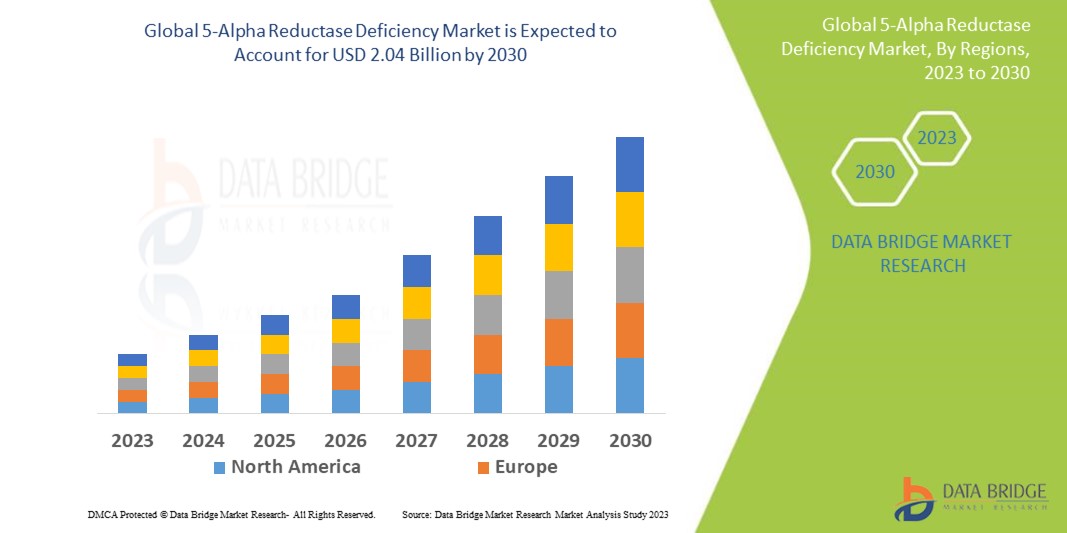This screenshot has height=533, width=1067.
Task: Click the 2030 hexagon badge
Action: 874,172
